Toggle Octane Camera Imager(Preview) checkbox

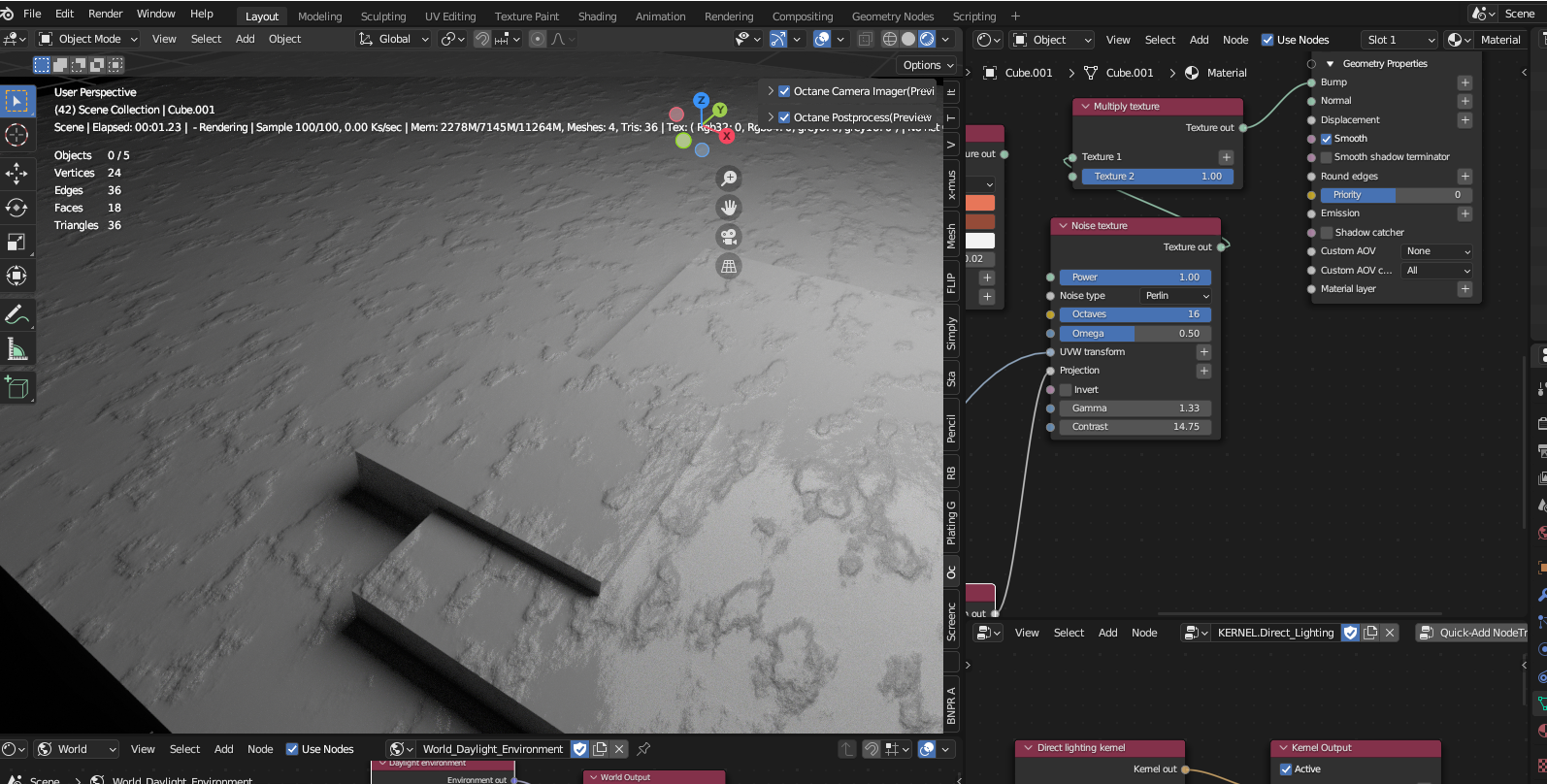point(784,91)
